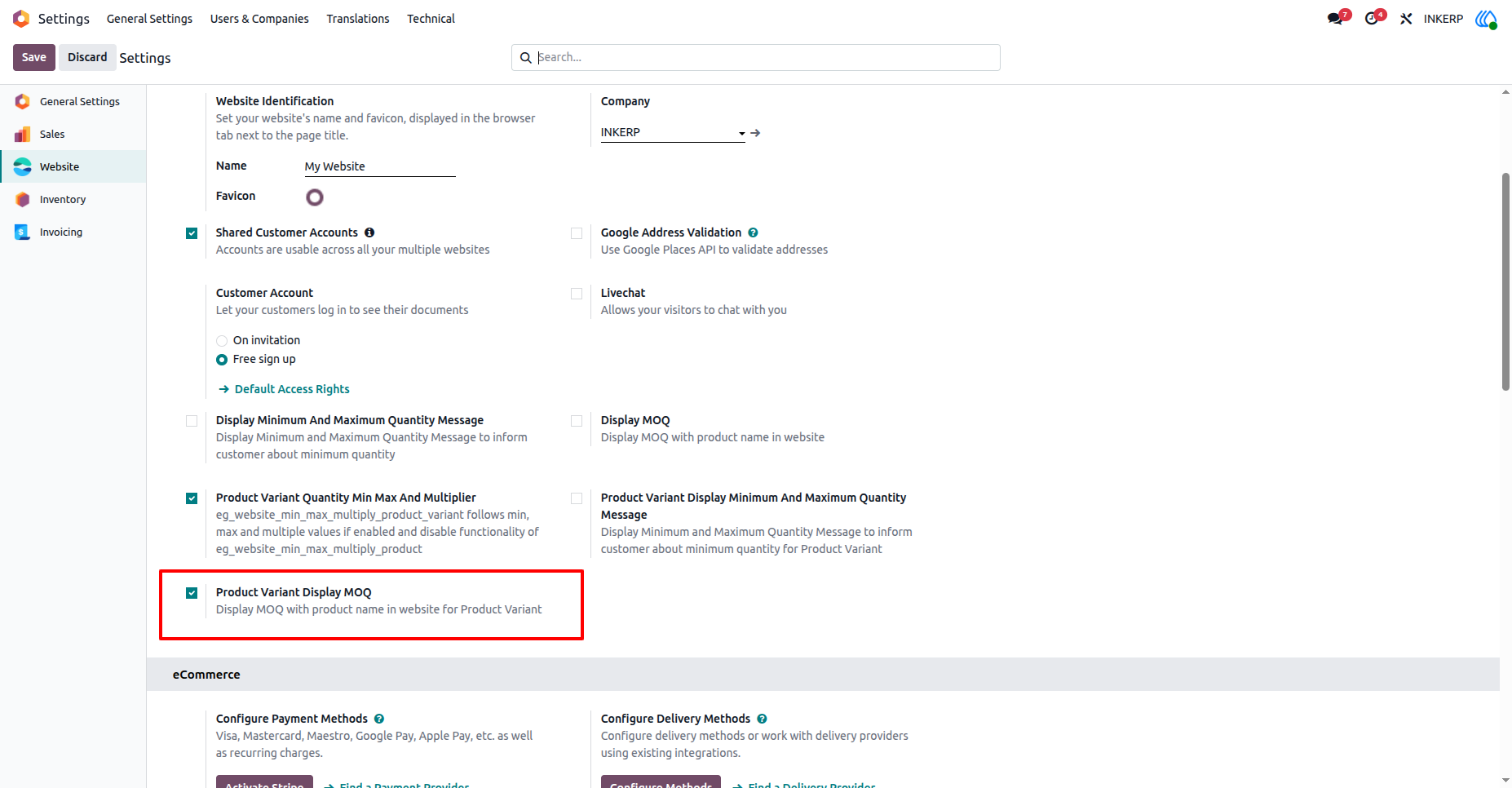Enable the Livechat checkbox

577,294
